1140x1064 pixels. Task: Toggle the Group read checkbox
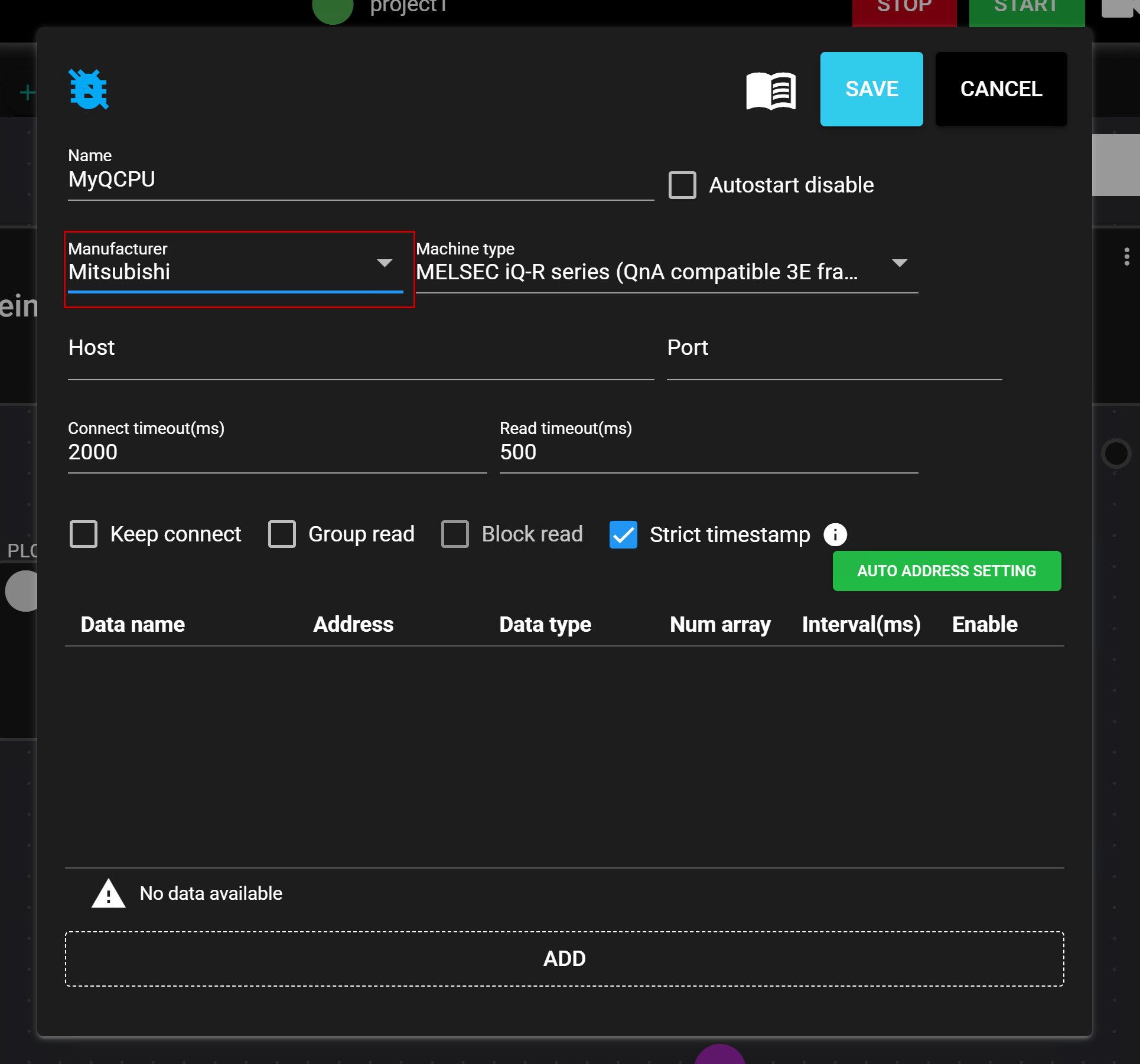(x=282, y=534)
